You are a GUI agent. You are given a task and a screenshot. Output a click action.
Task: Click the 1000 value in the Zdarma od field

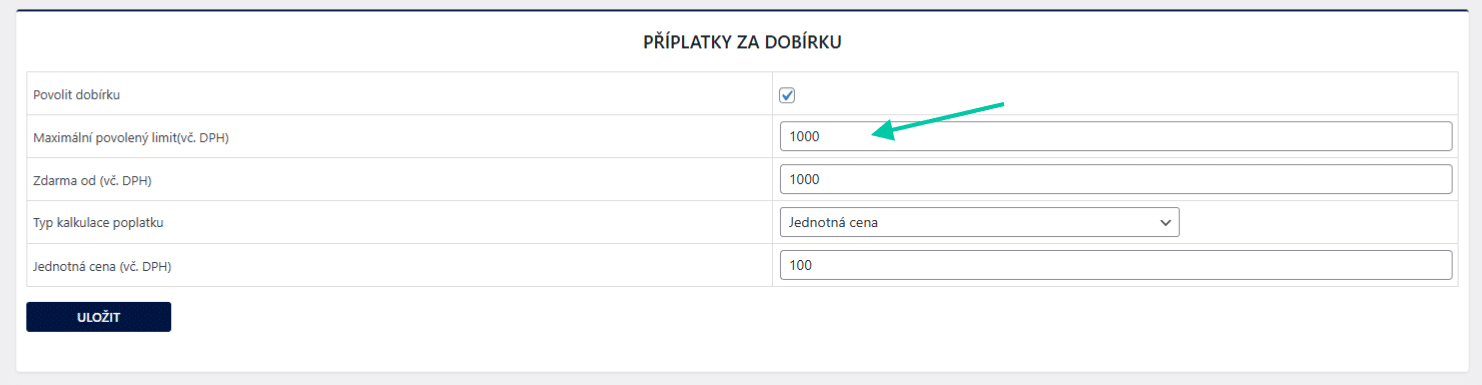tap(804, 180)
